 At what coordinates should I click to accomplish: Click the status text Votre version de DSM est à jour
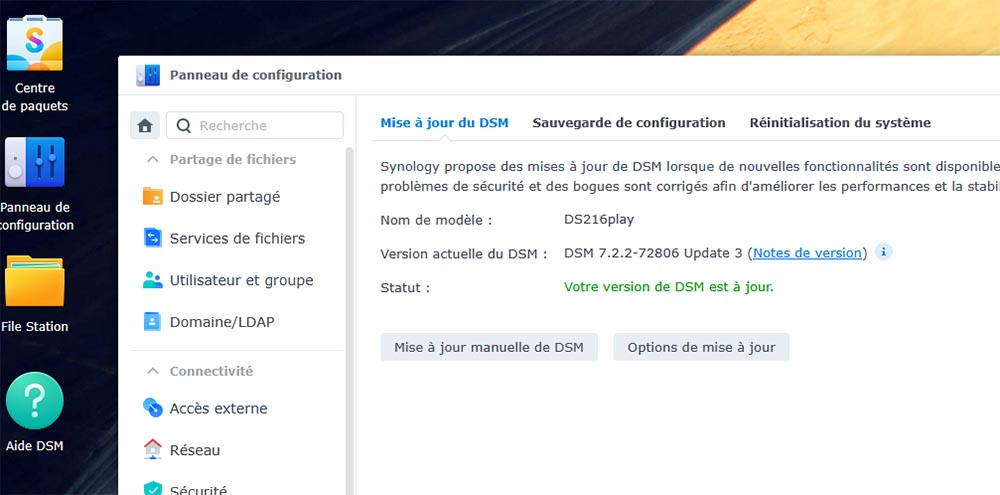pyautogui.click(x=668, y=286)
